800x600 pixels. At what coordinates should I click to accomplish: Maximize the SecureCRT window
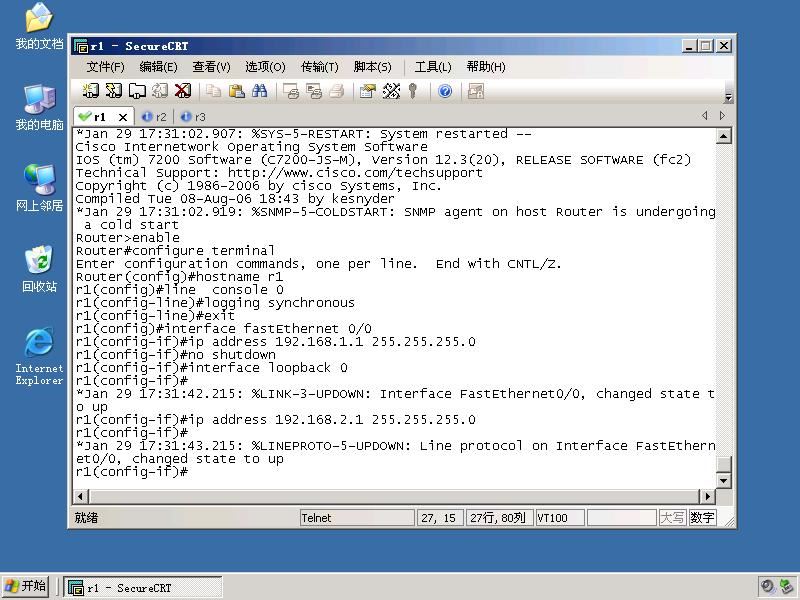click(x=706, y=46)
